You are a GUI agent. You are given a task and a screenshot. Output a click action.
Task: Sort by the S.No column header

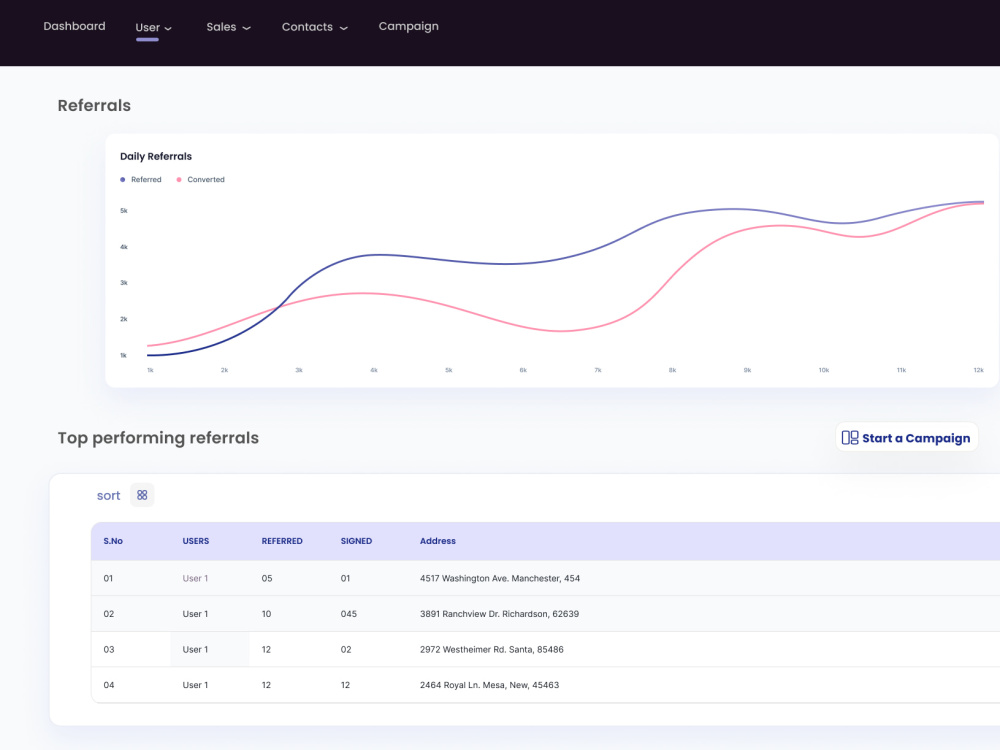point(113,541)
